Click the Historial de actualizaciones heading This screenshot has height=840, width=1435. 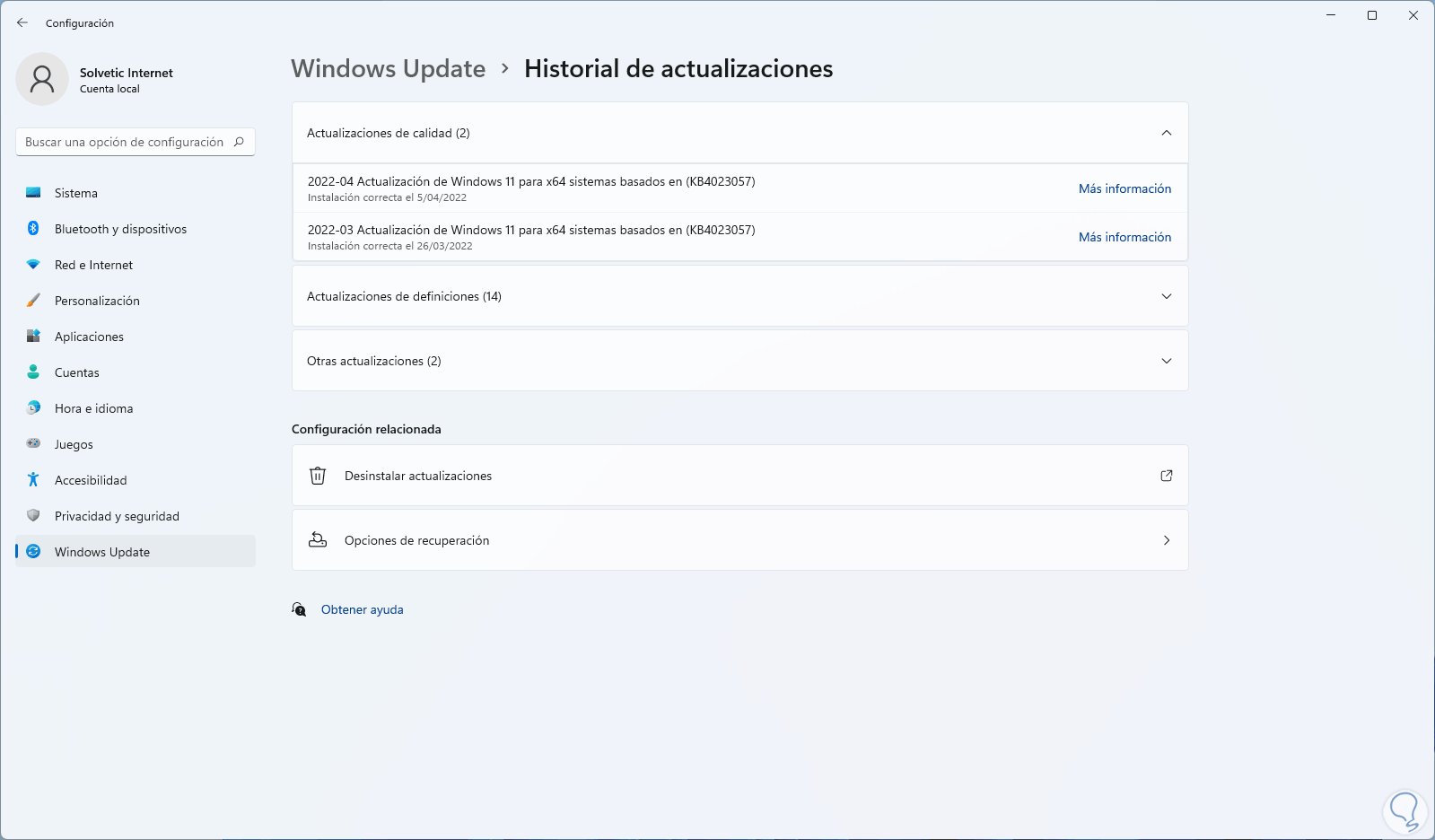click(678, 69)
